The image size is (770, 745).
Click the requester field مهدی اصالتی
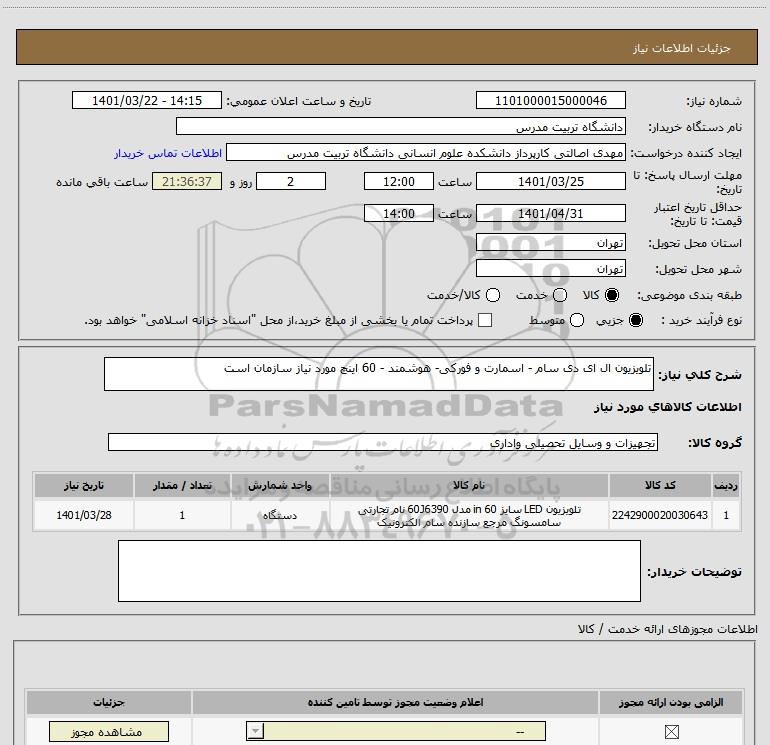[426, 152]
